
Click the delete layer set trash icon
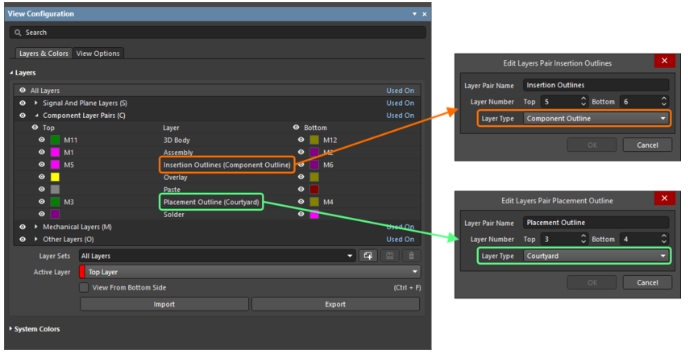tap(411, 256)
